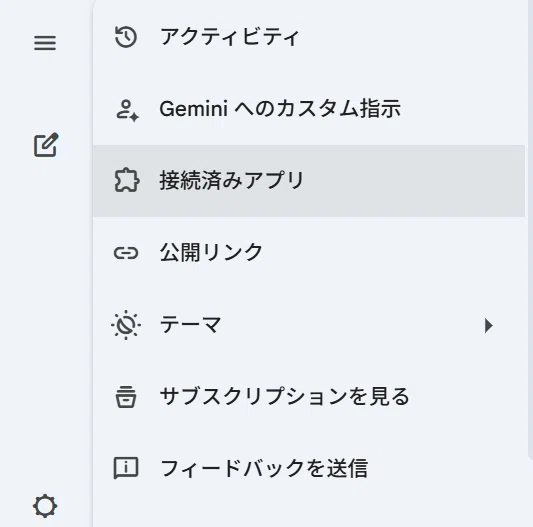Start a new chat with pencil icon
This screenshot has width=533, height=527.
46,145
